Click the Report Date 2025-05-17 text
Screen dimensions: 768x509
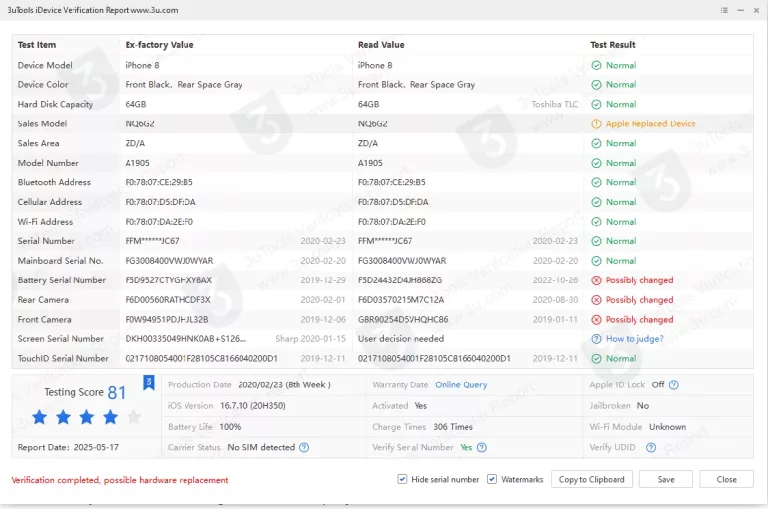[x=68, y=447]
